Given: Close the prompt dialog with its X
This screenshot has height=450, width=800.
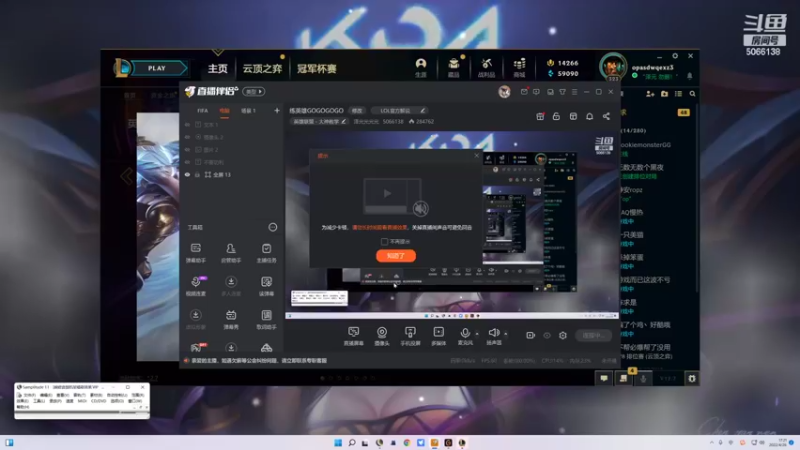Looking at the screenshot, I should click(x=477, y=156).
